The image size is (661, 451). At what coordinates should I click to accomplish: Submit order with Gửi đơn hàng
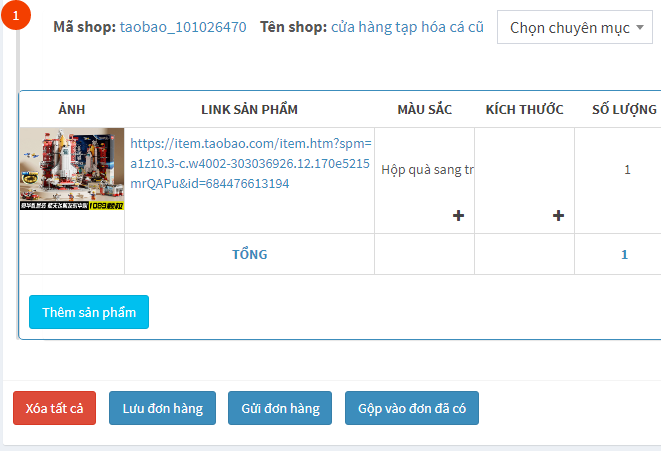coord(280,408)
